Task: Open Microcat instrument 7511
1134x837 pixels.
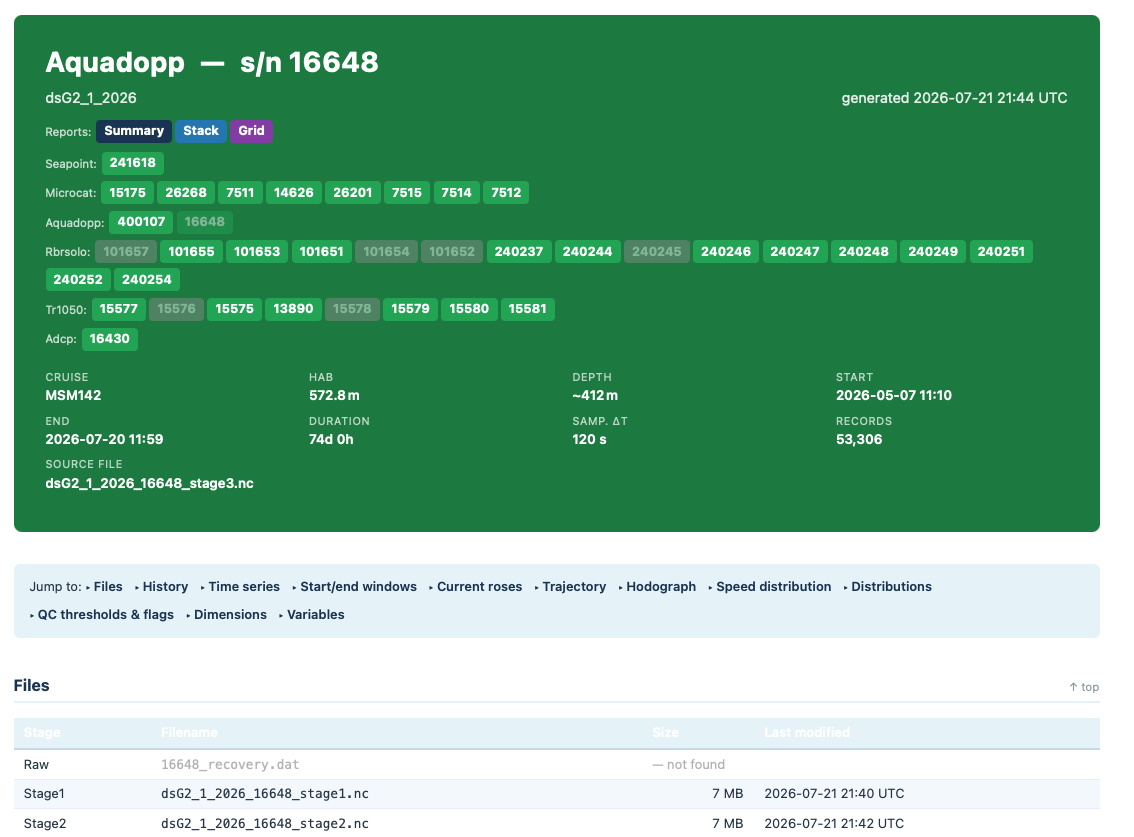Action: [240, 192]
